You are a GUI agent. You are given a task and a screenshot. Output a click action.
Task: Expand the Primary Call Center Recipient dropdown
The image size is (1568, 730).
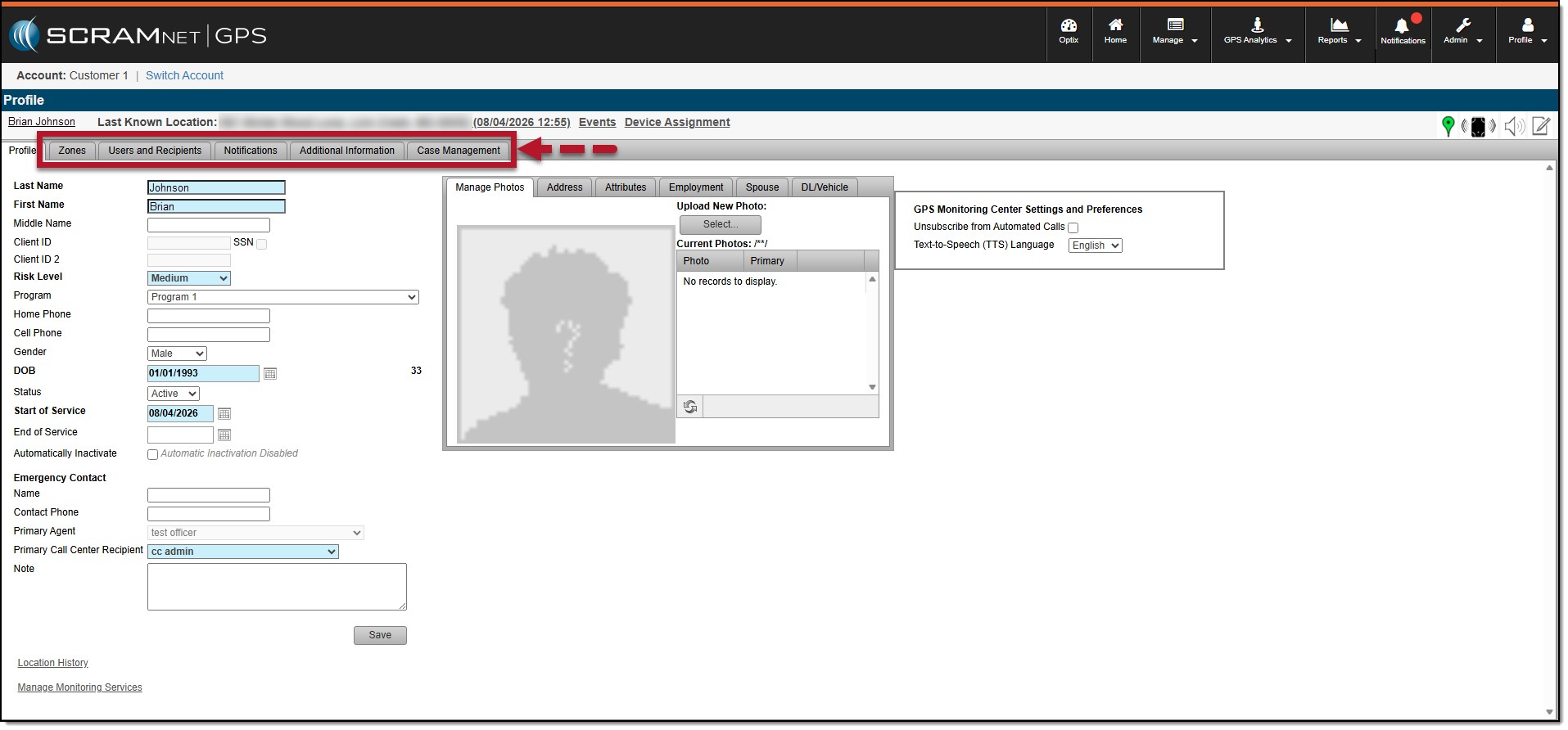pos(243,552)
